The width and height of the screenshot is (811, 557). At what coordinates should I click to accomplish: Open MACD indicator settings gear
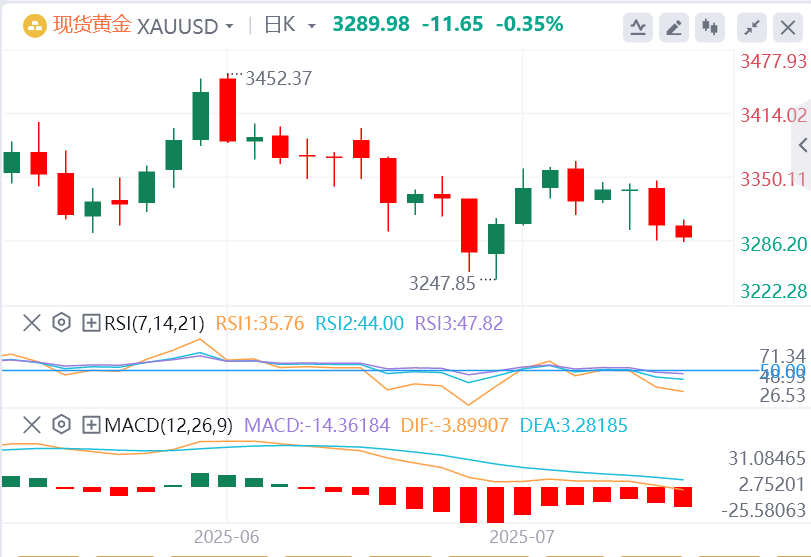[x=61, y=425]
